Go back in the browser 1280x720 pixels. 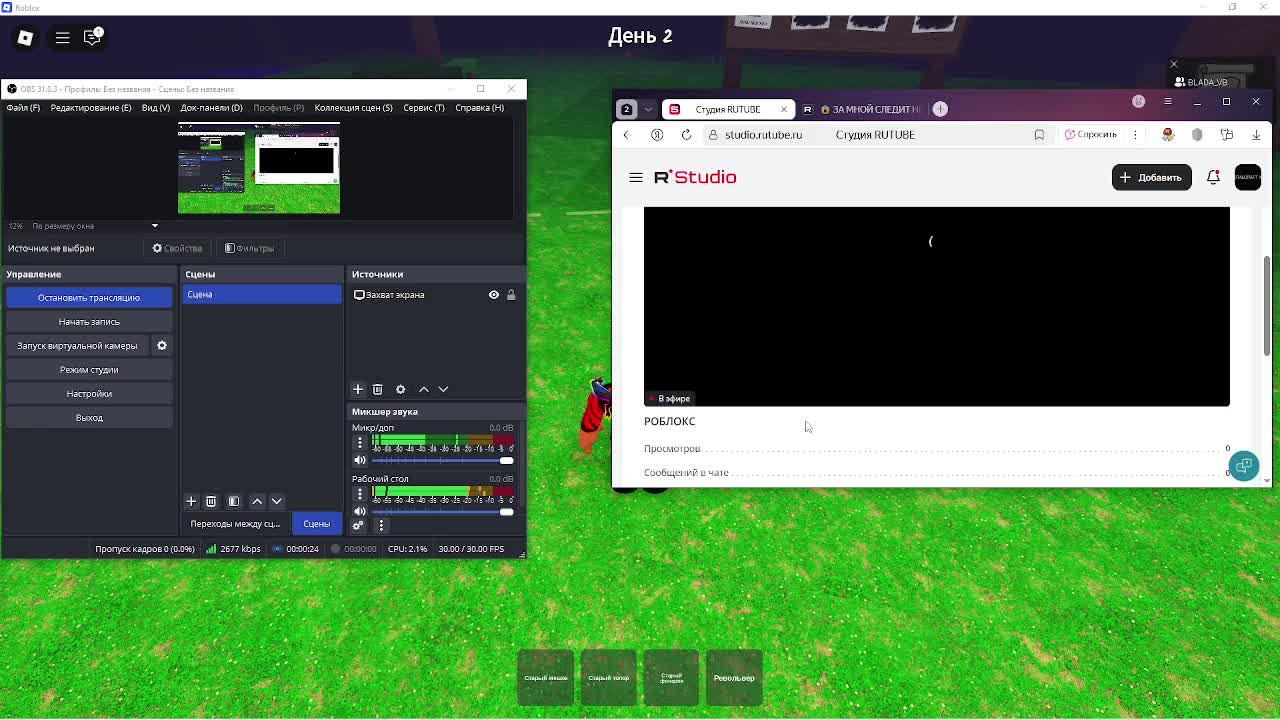coord(627,135)
